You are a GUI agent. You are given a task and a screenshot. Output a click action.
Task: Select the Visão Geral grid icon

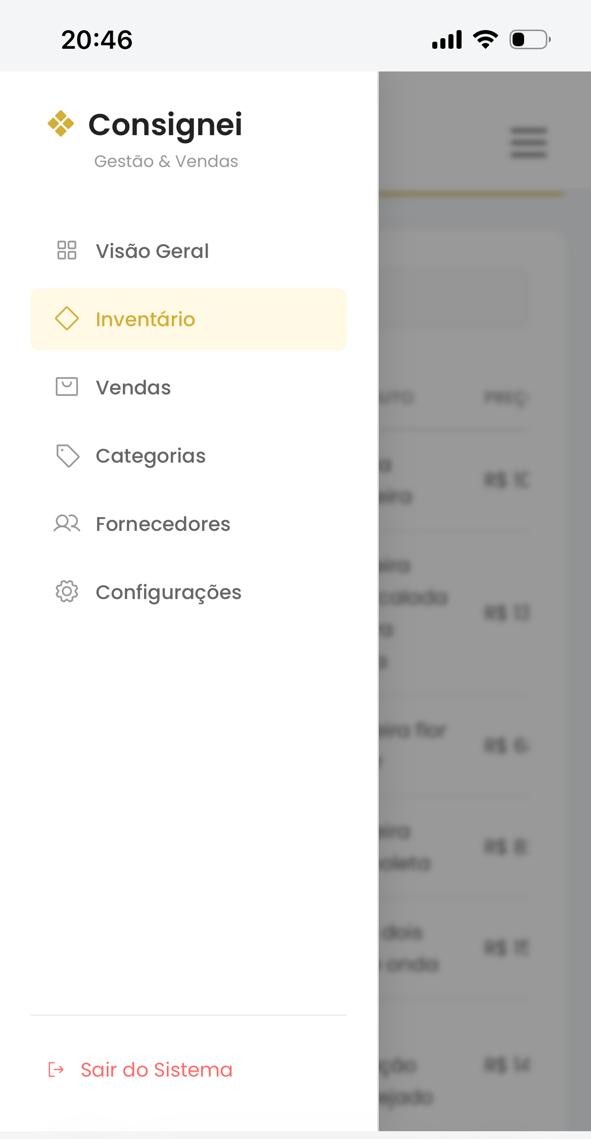coord(66,250)
